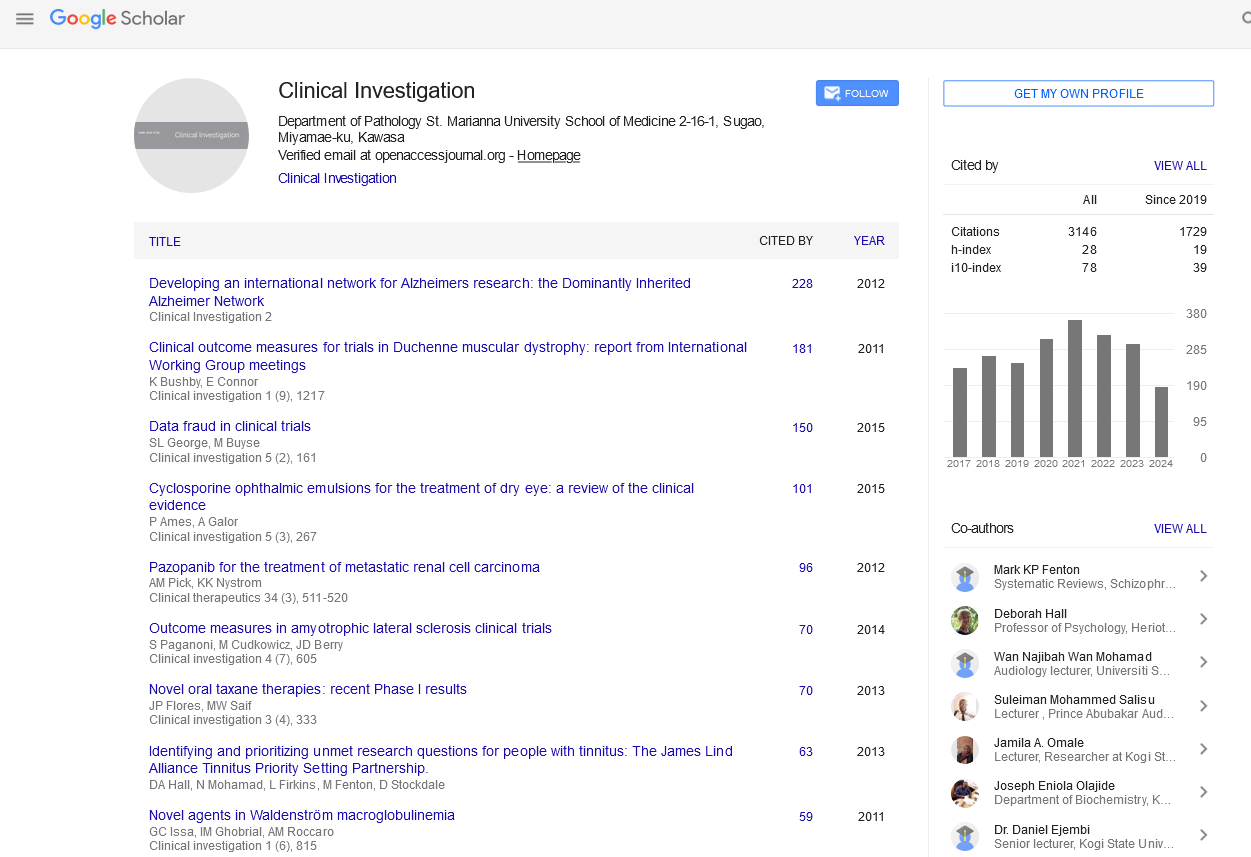Screen dimensions: 1251x857
Task: Click the 2021 bar in citations chart
Action: [x=1074, y=388]
